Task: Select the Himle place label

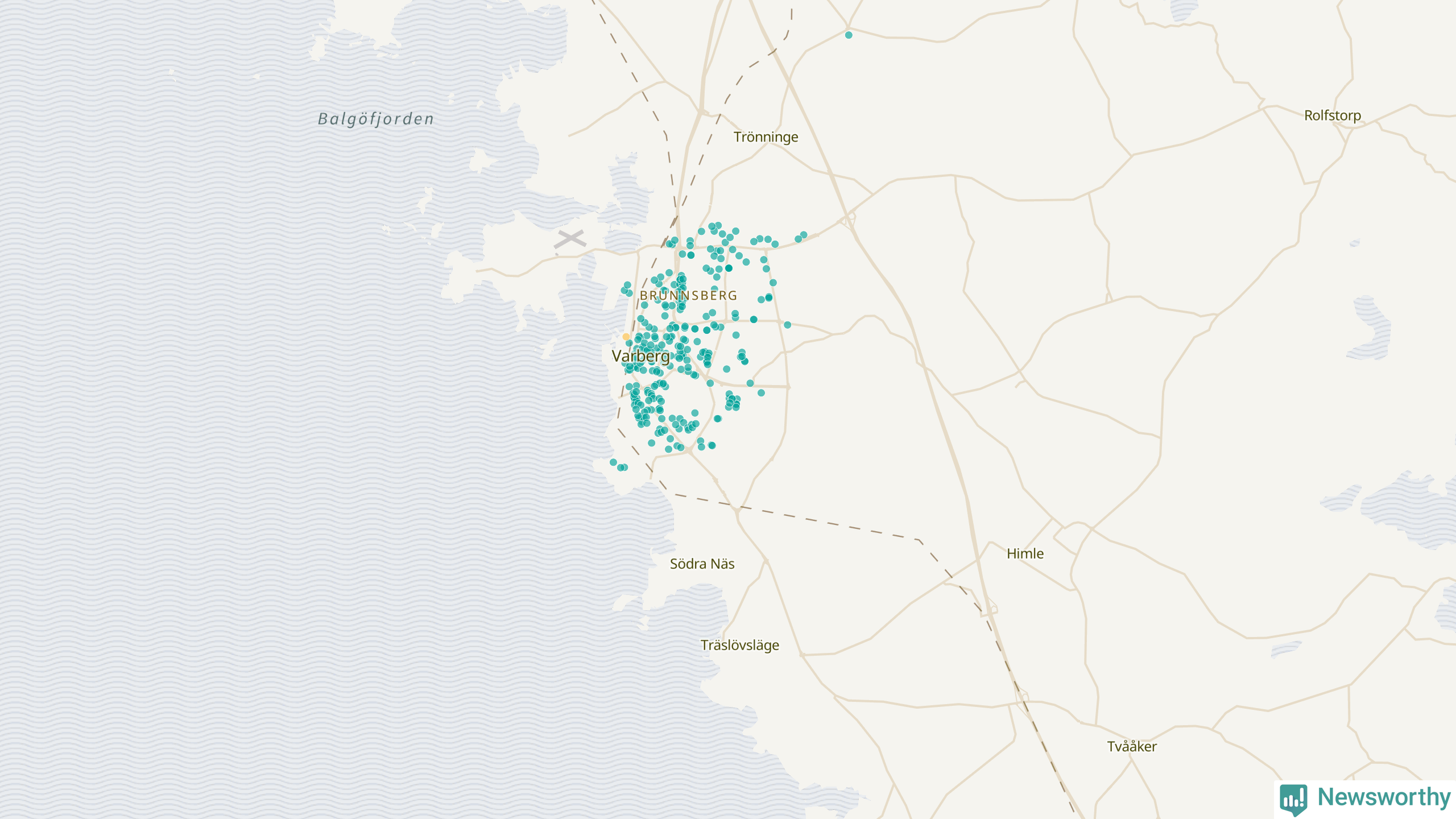Action: click(1025, 553)
